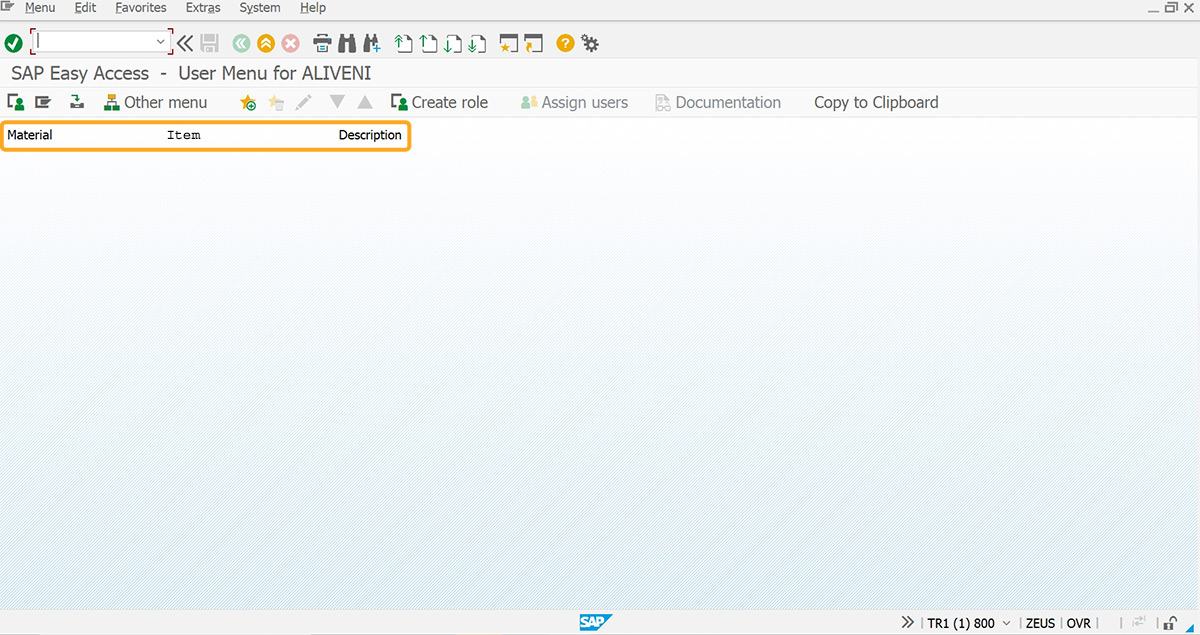This screenshot has width=1200, height=635.
Task: Open Customize Local Layout gear icon
Action: 590,43
